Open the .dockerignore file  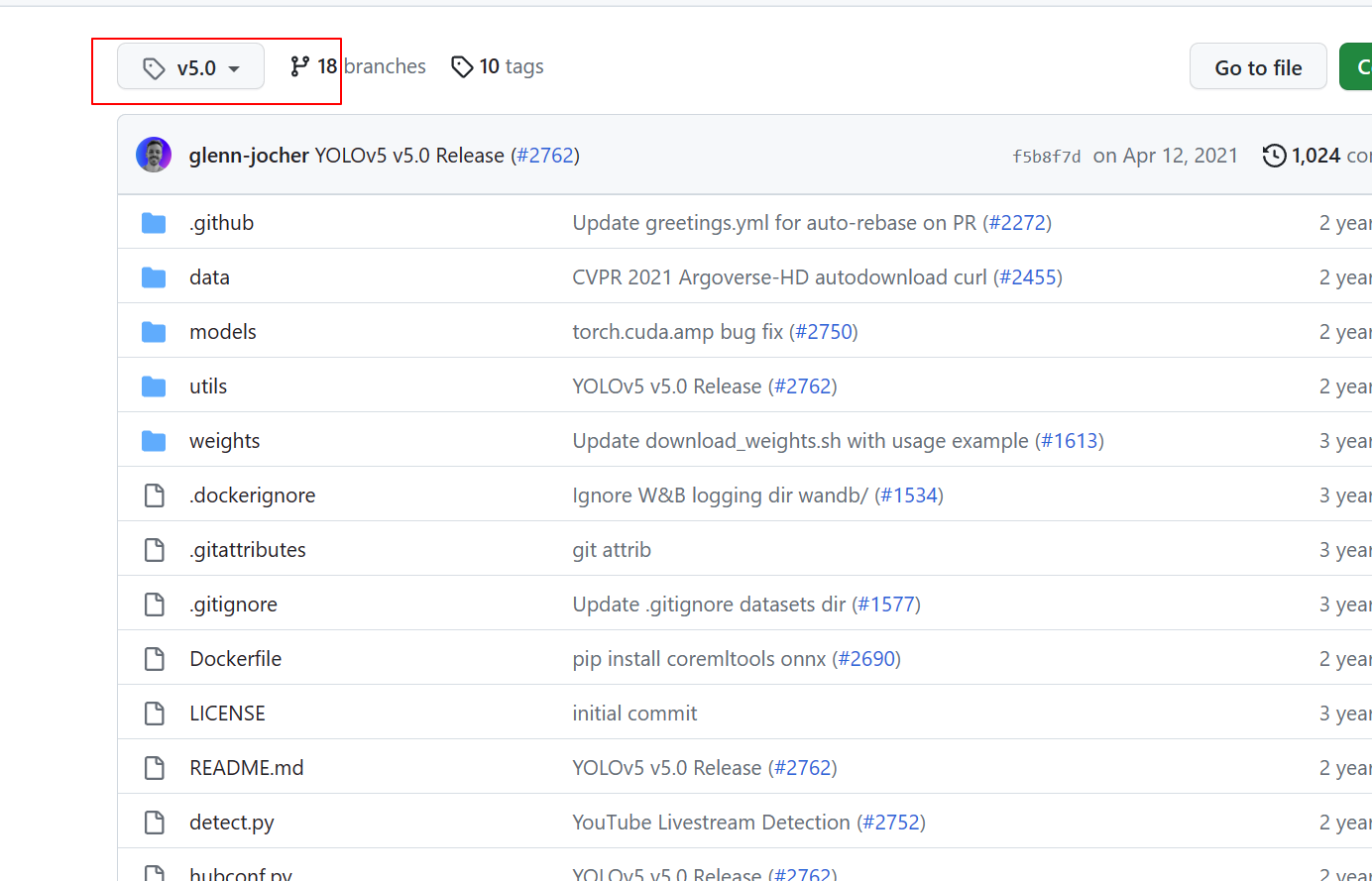253,496
